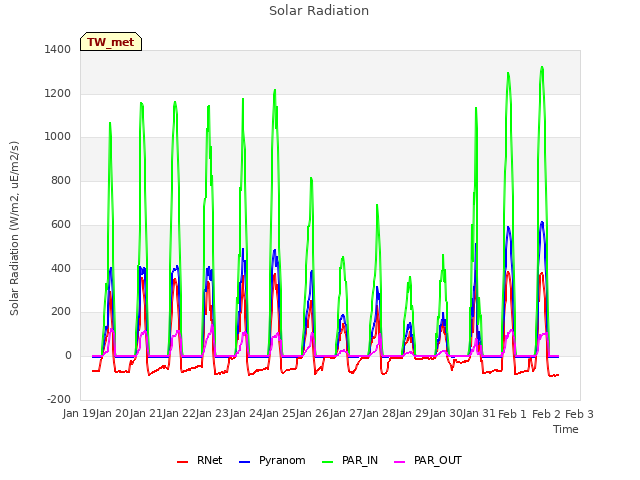Click the Jan 24 x-axis tick label
The width and height of the screenshot is (640, 480).
tap(246, 414)
